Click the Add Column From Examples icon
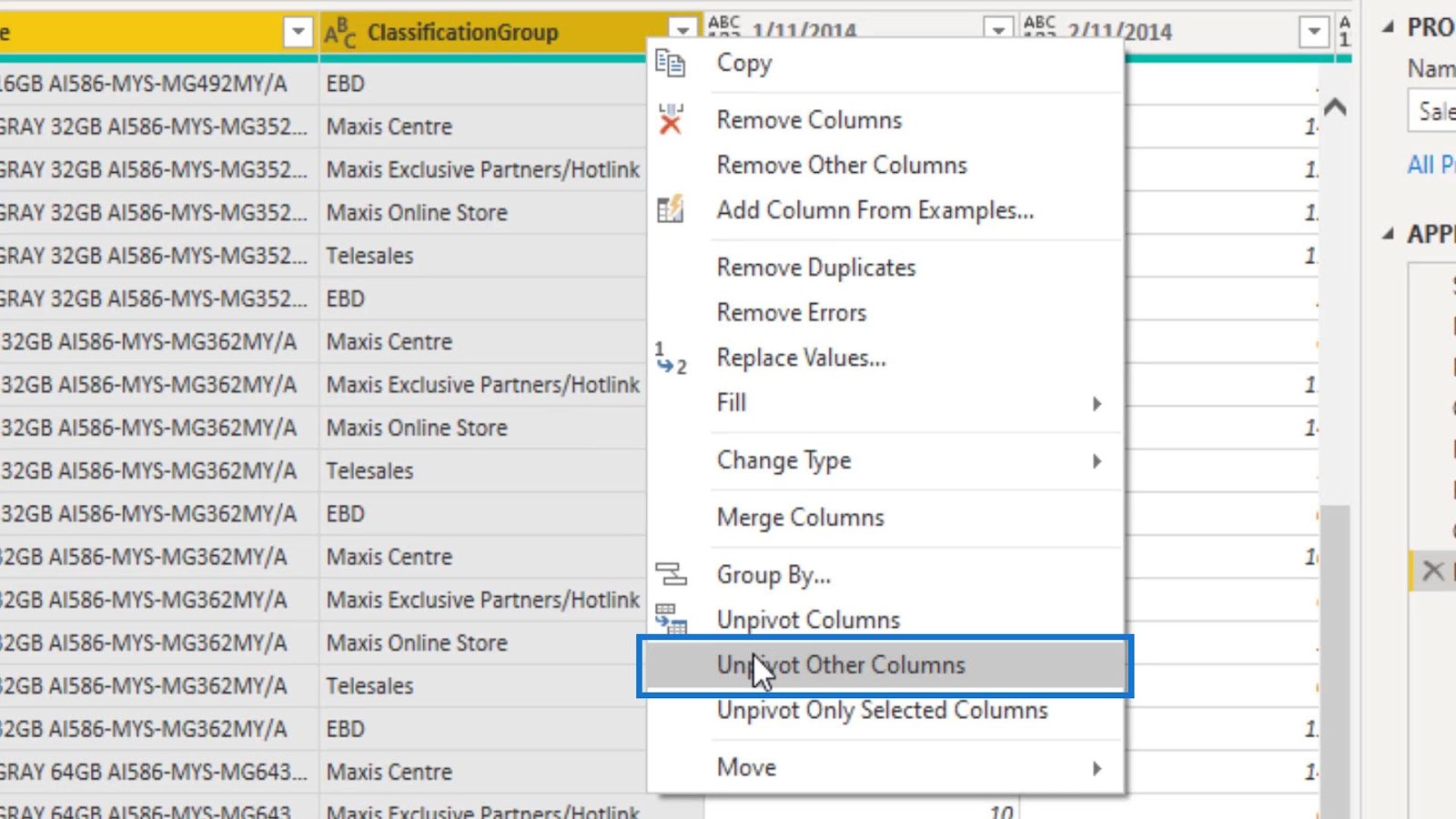Image resolution: width=1456 pixels, height=819 pixels. click(x=670, y=209)
